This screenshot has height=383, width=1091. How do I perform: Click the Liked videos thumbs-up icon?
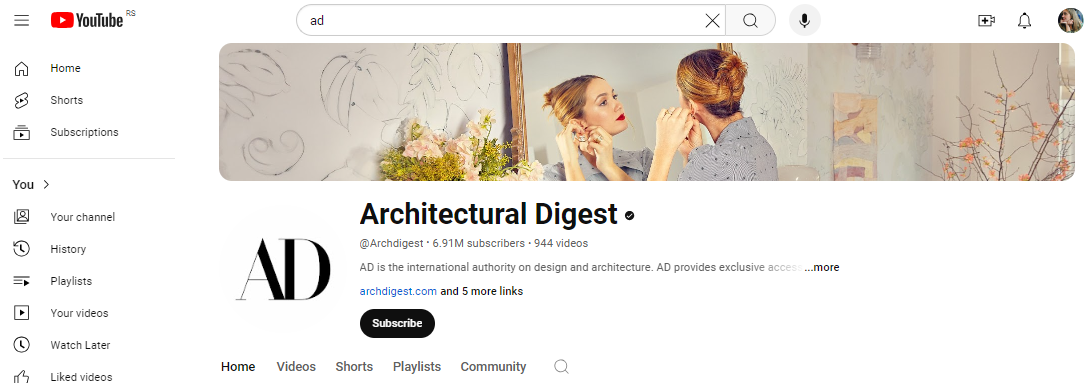(x=22, y=377)
